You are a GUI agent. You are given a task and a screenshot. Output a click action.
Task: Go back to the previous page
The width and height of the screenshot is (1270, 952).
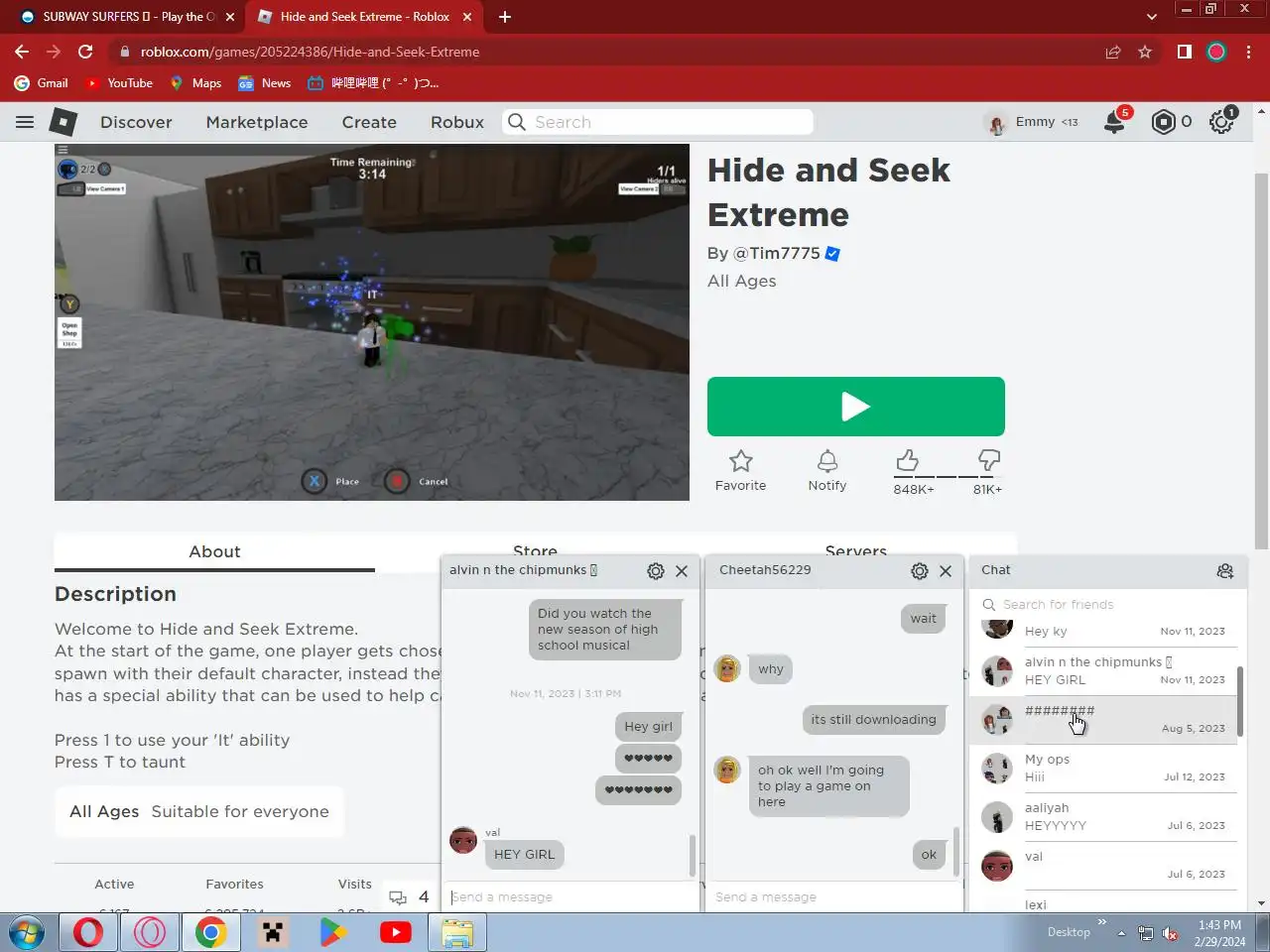coord(22,52)
